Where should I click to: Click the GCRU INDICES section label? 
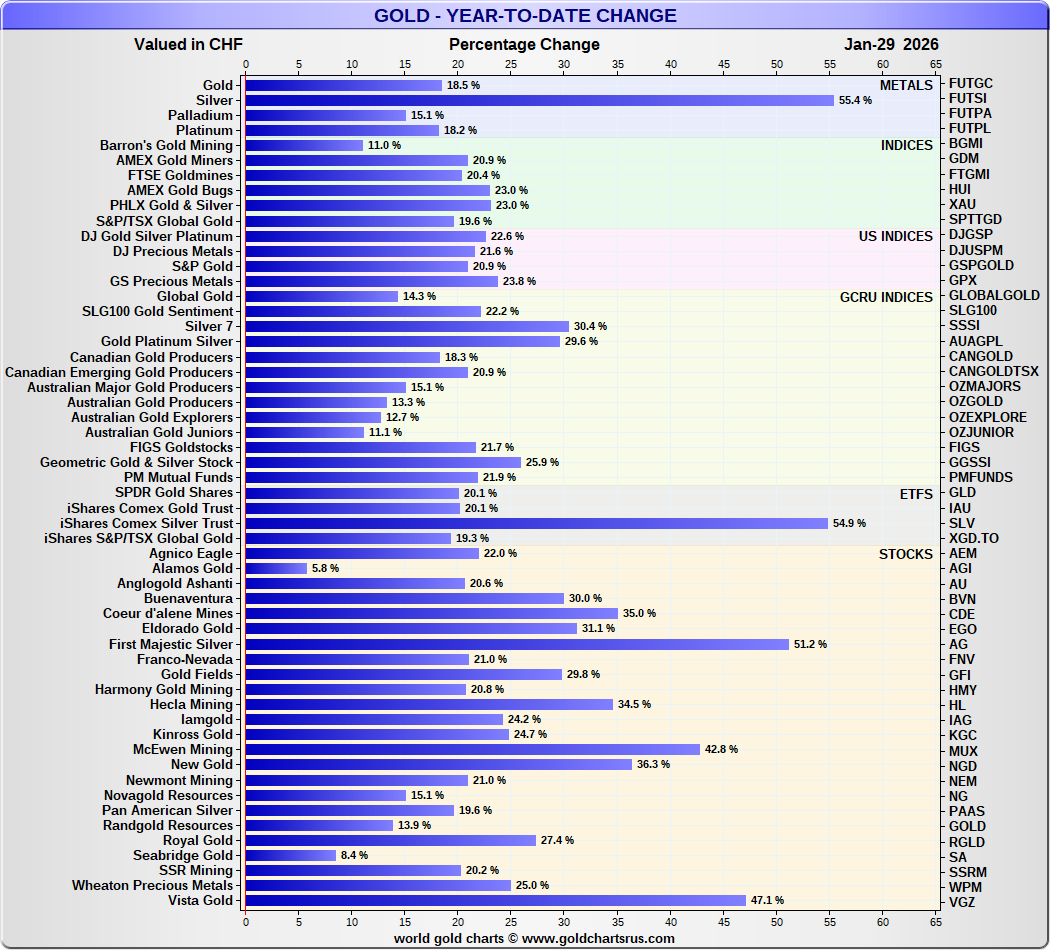(x=886, y=297)
